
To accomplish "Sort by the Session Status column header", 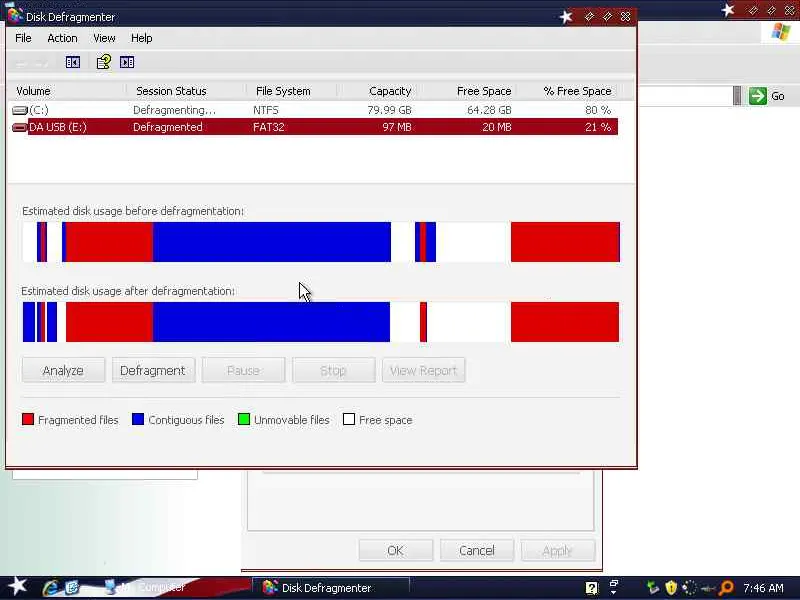I will 186,91.
